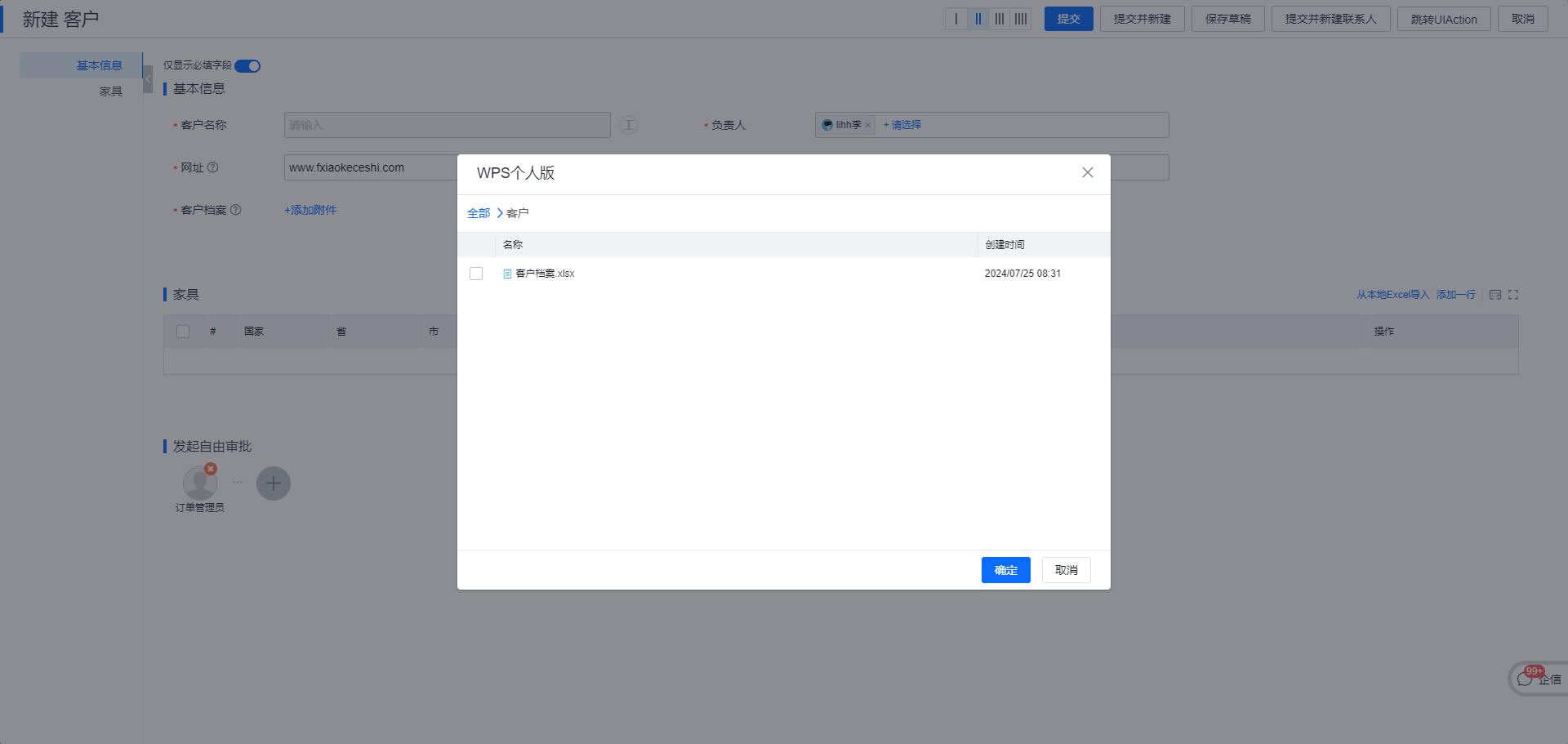Click the plus icon to add approver
The width and height of the screenshot is (1568, 744).
click(x=273, y=483)
